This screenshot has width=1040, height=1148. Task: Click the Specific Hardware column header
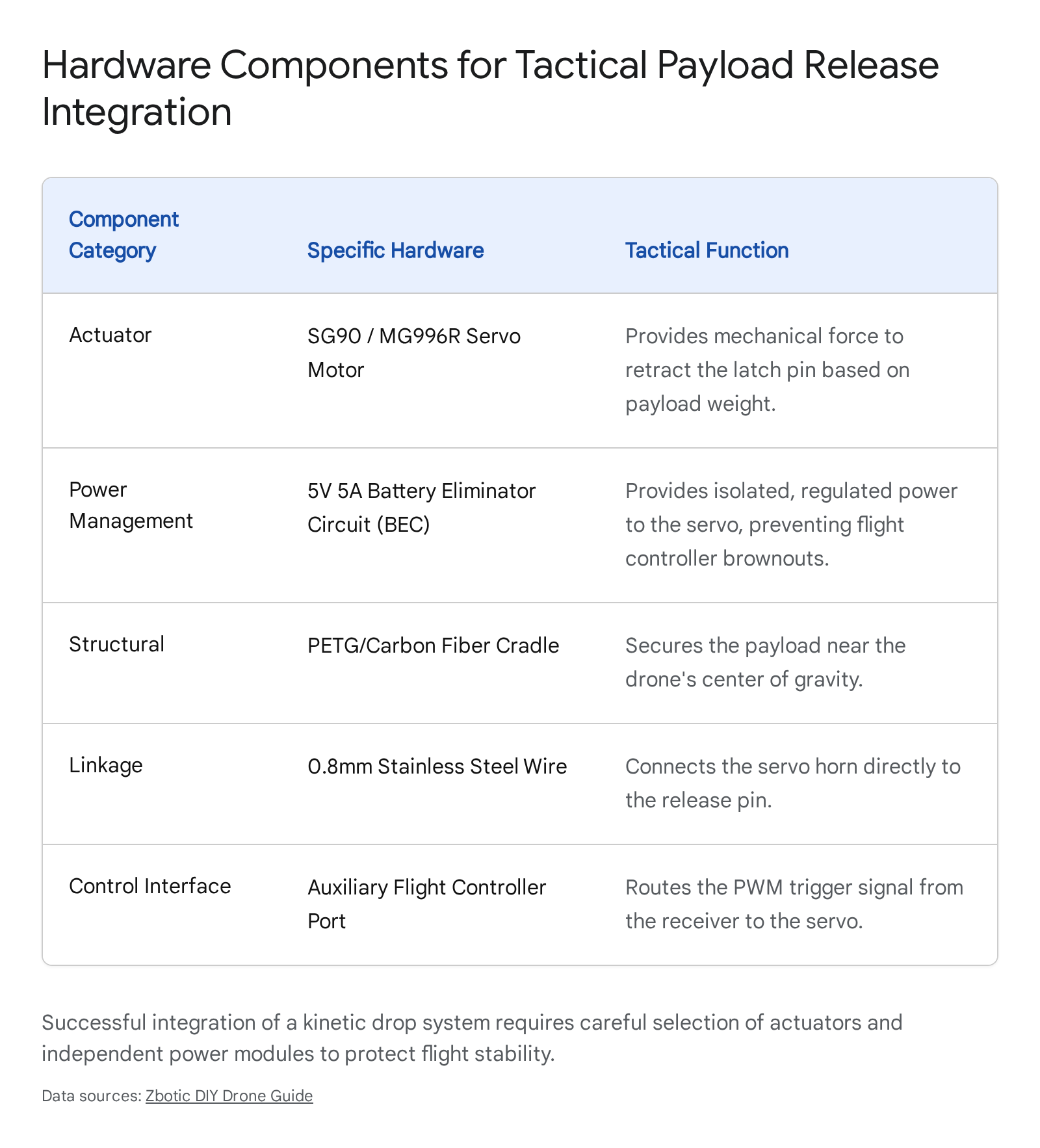point(395,250)
